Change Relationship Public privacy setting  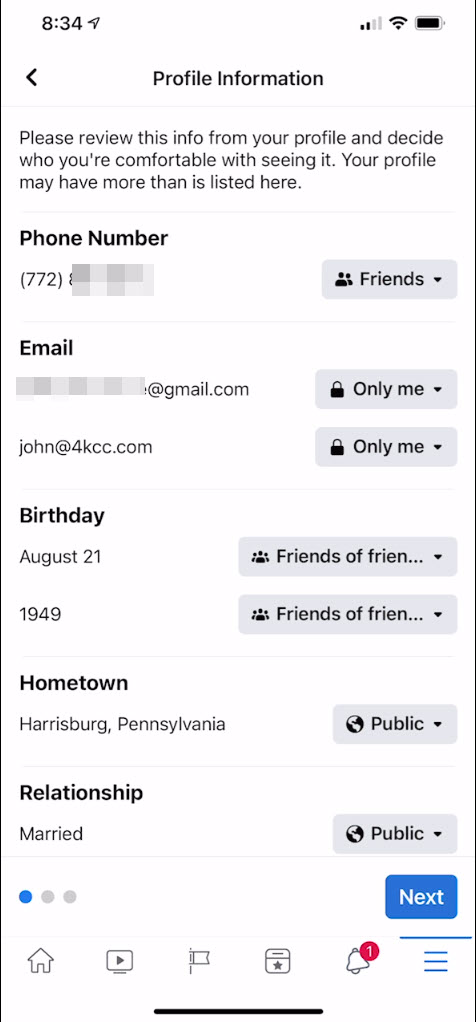point(395,834)
